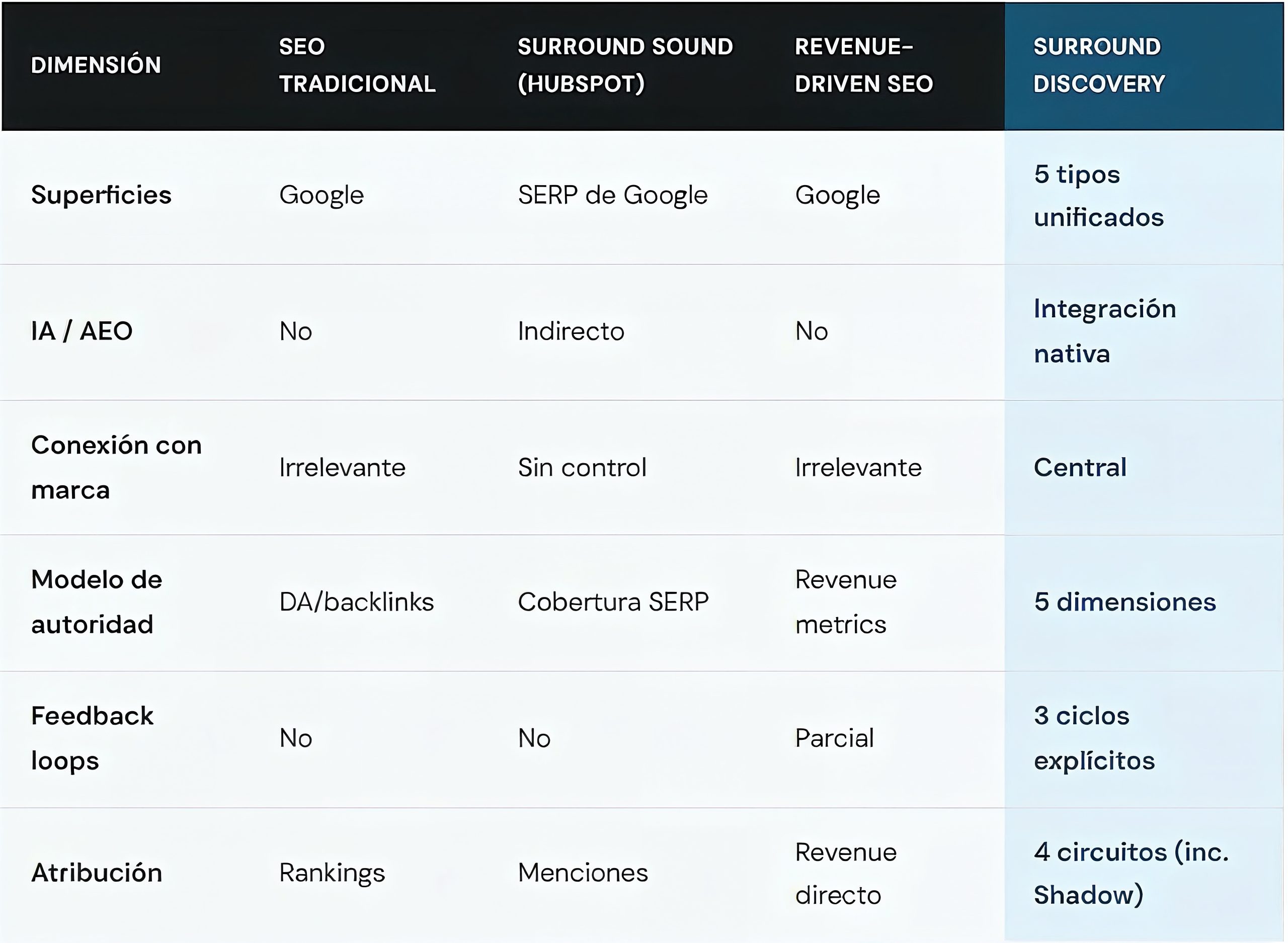Viewport: 1288px width, 943px height.
Task: Click the Cobertura SERP cell
Action: pos(613,602)
